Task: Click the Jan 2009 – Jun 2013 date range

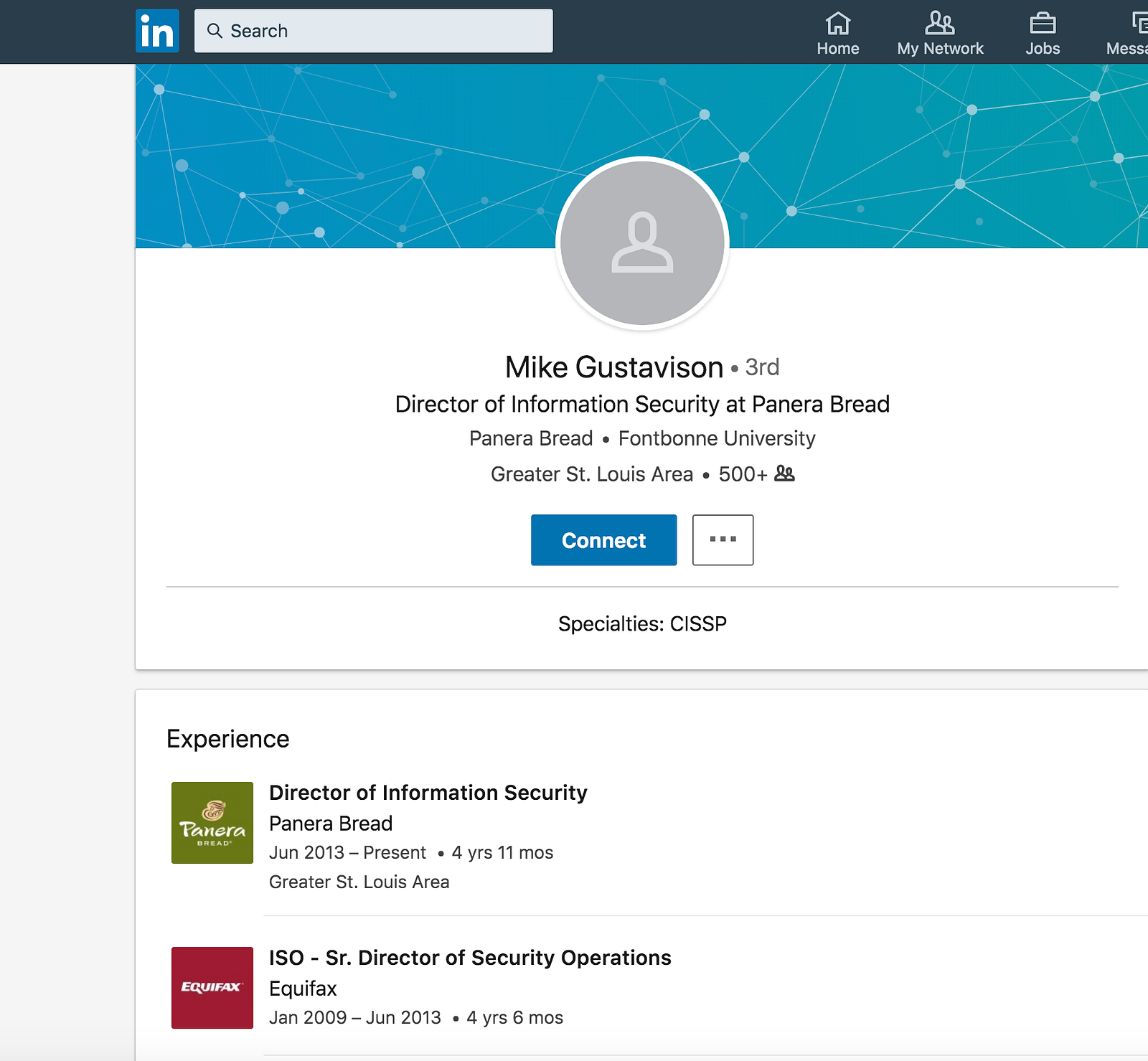Action: (x=355, y=1018)
